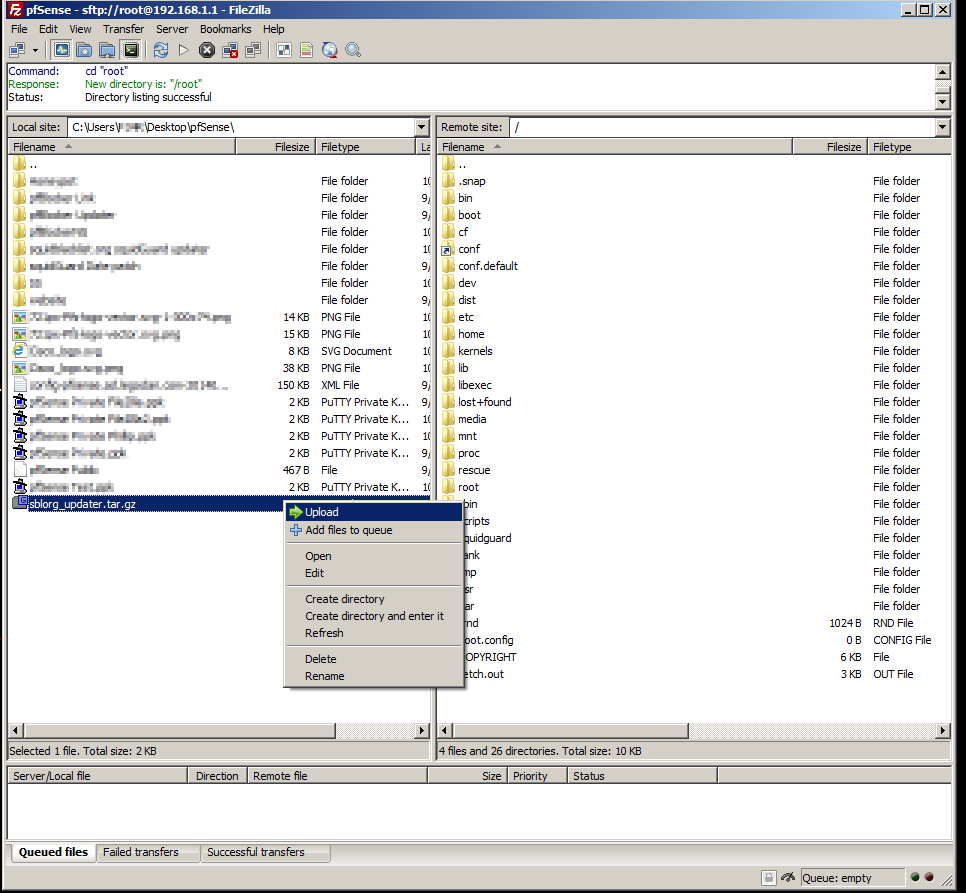Click the toolbar refresh file lists icon
This screenshot has height=893, width=966.
point(161,50)
